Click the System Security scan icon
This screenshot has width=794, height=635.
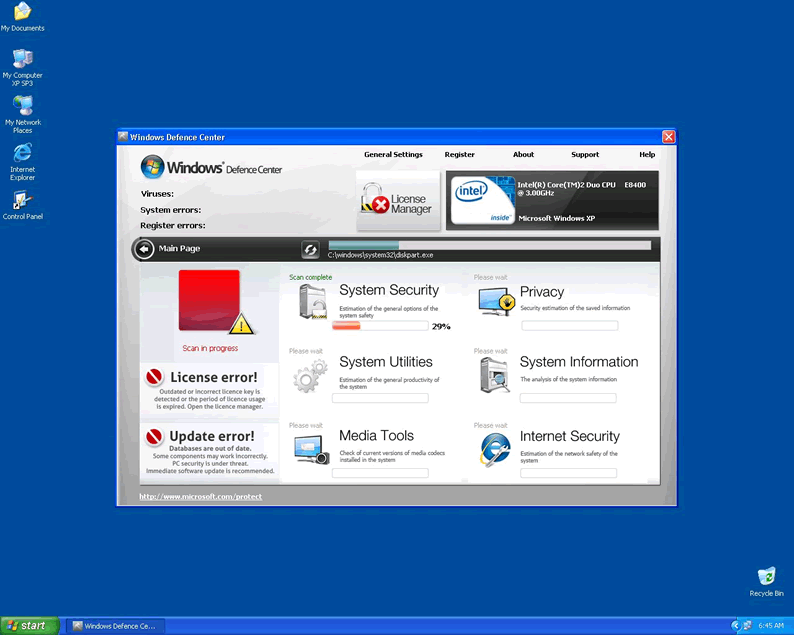point(312,301)
